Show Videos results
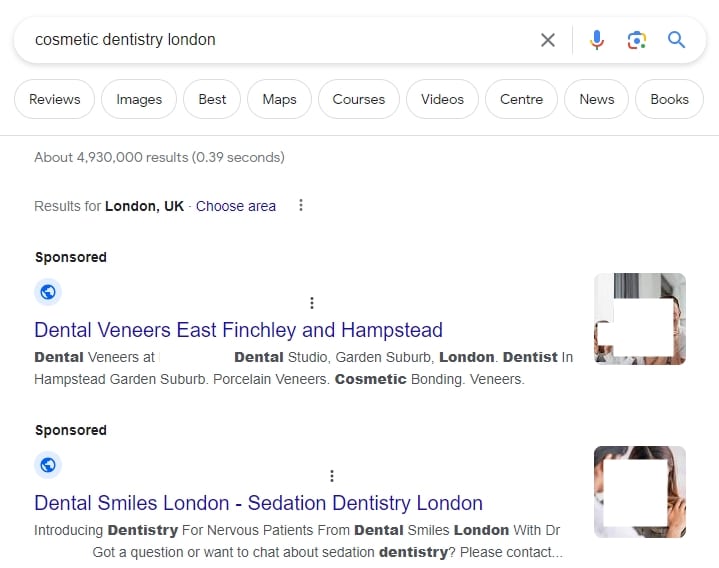The width and height of the screenshot is (719, 568). pos(442,99)
